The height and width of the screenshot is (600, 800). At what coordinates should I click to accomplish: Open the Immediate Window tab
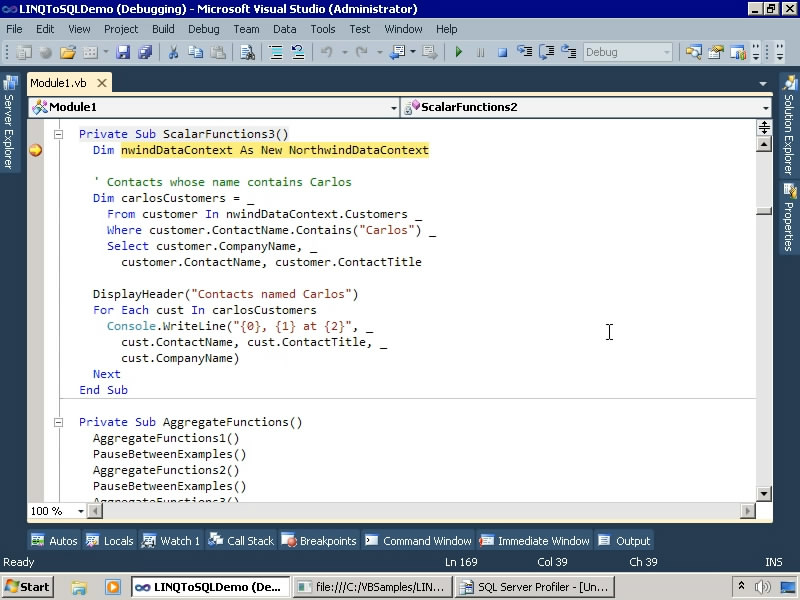pos(535,541)
